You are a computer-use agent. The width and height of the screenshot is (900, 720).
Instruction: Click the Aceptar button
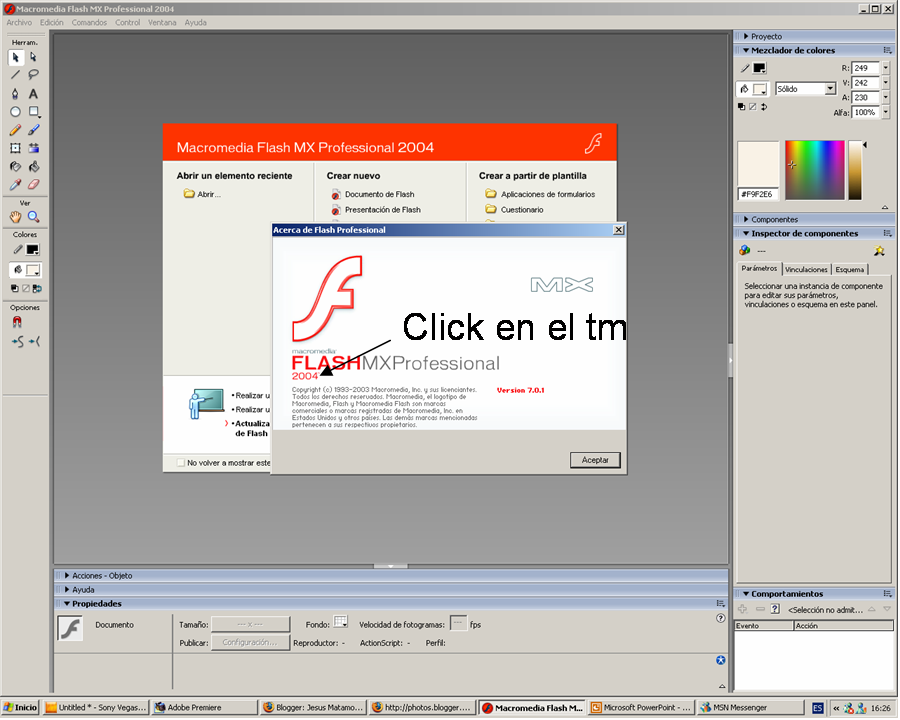click(596, 460)
